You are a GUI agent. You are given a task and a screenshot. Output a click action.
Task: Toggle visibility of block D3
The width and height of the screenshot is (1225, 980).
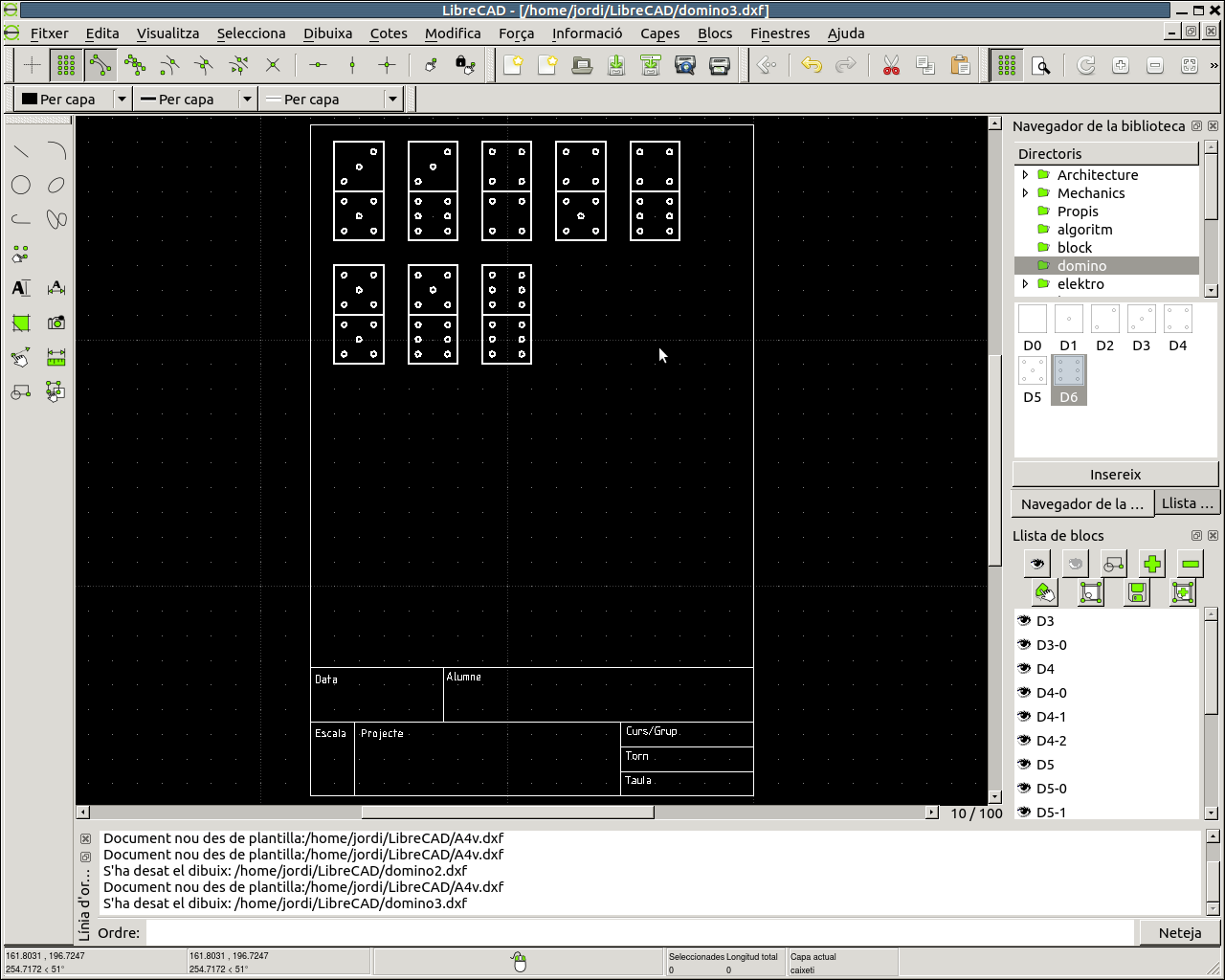(1024, 620)
